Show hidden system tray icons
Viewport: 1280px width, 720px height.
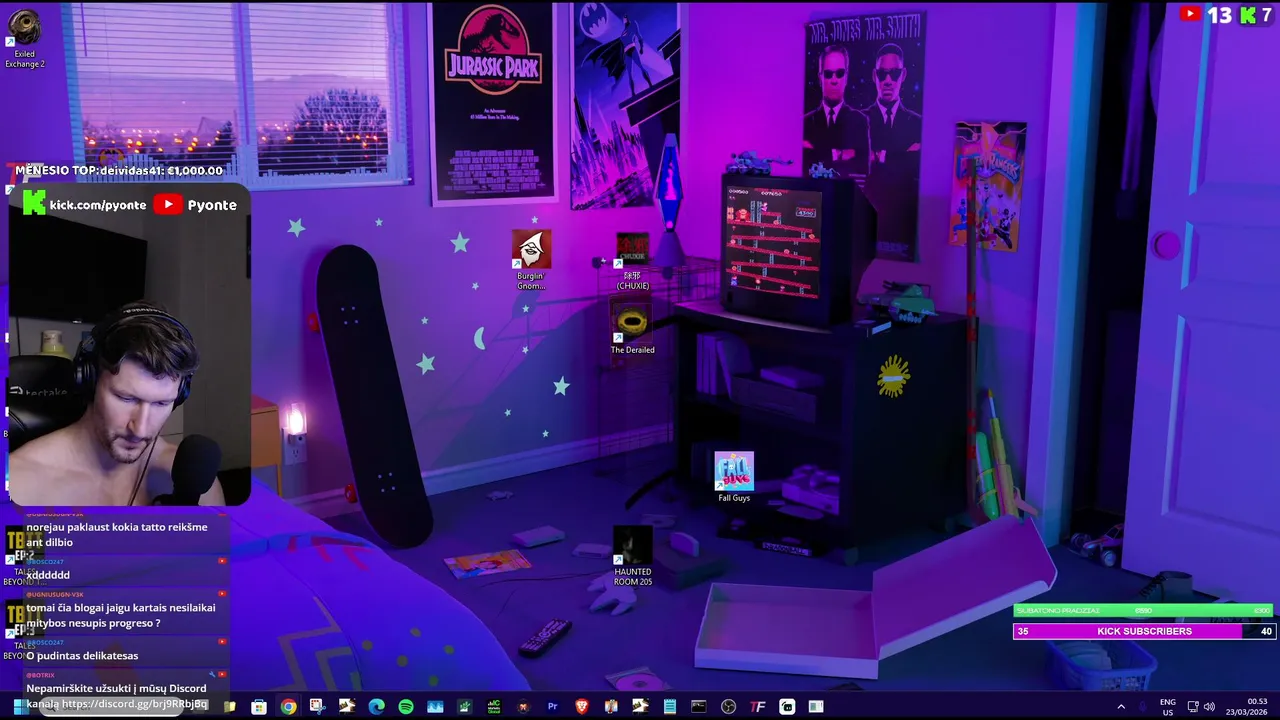click(x=1121, y=707)
